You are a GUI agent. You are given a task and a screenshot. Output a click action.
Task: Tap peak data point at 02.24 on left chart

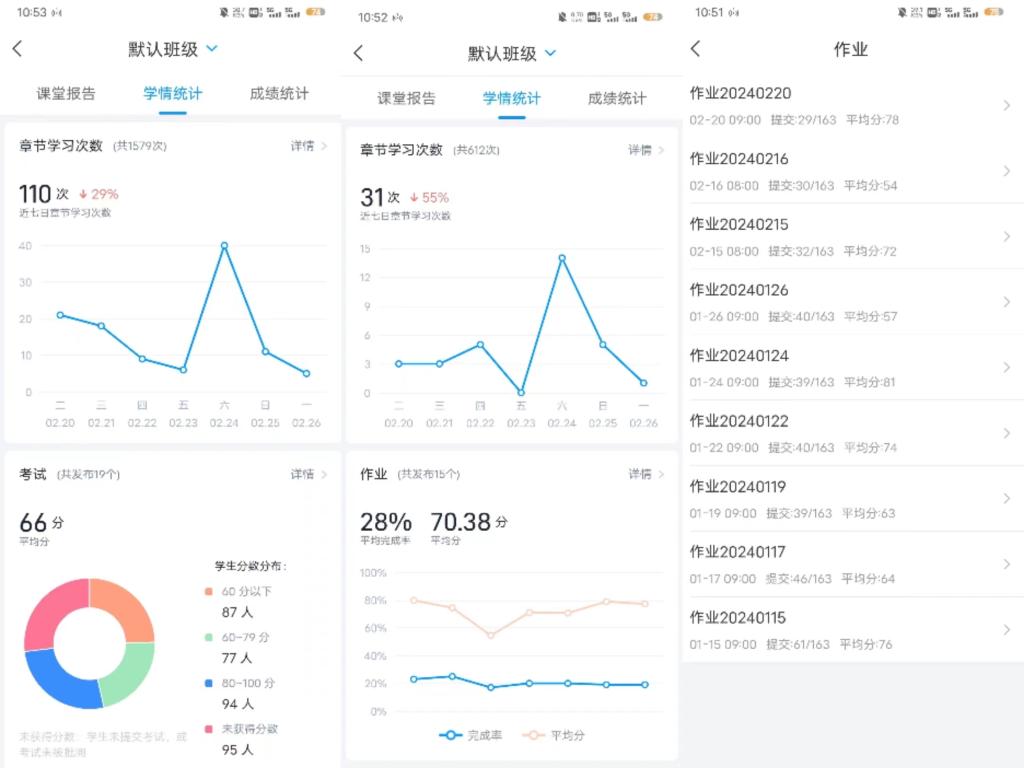224,245
